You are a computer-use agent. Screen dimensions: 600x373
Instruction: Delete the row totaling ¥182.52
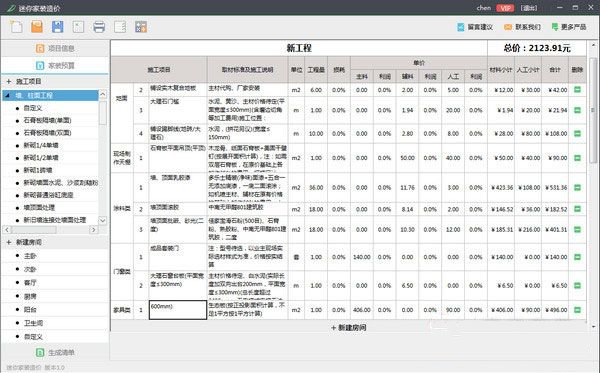click(577, 209)
